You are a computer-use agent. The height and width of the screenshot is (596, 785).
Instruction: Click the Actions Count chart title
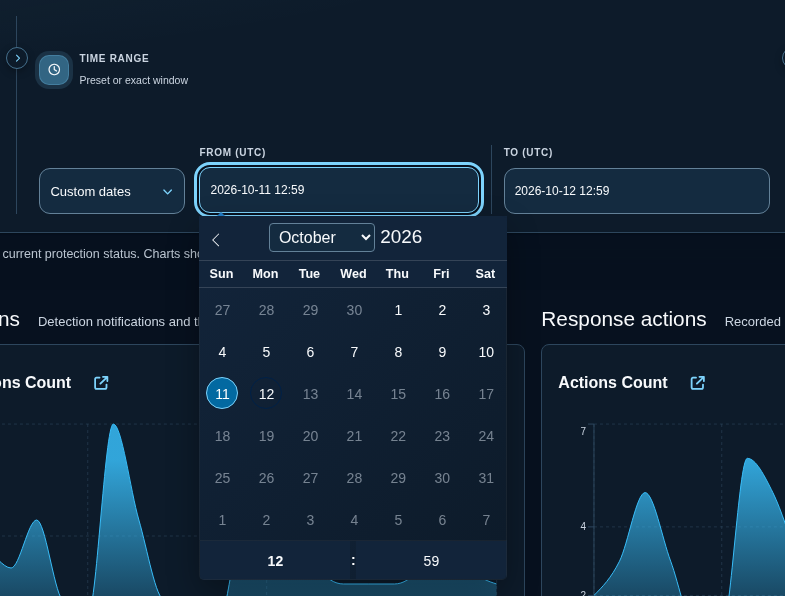tap(613, 383)
